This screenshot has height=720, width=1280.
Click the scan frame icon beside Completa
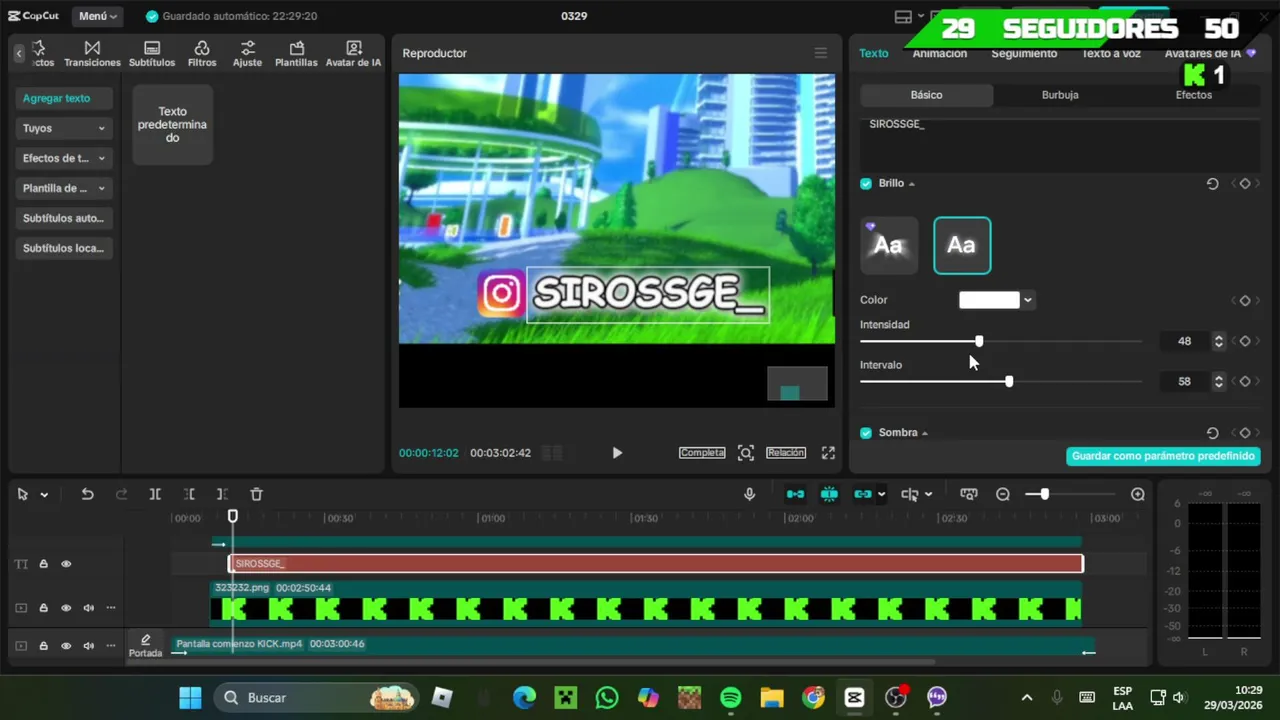tap(746, 453)
